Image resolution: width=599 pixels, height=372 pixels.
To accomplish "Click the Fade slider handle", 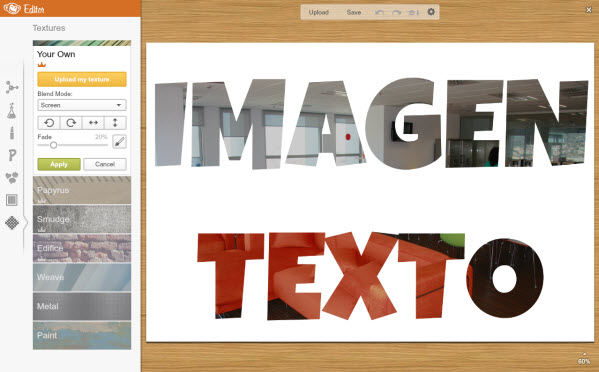I will [x=53, y=145].
